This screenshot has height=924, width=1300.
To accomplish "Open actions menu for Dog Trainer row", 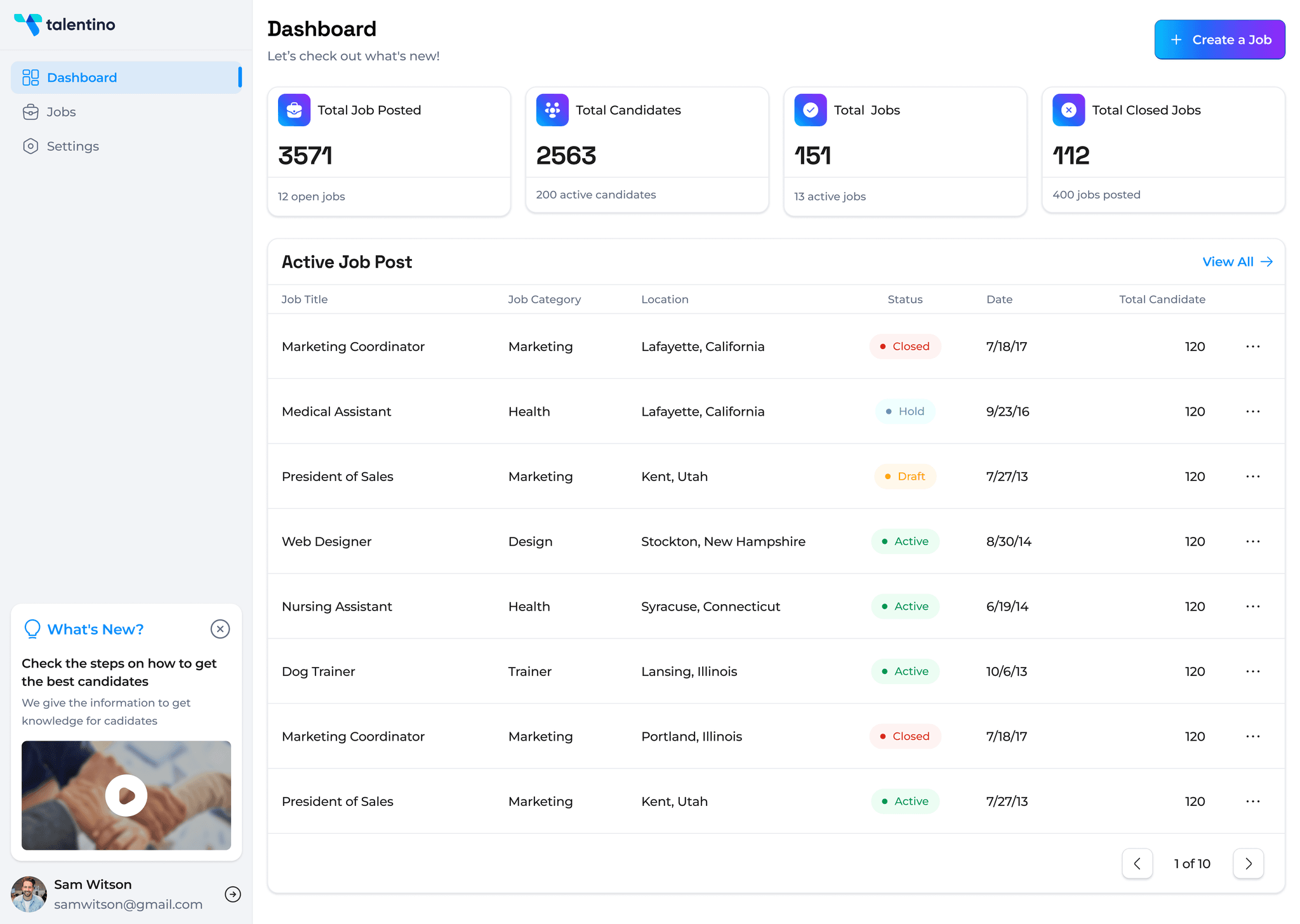I will pyautogui.click(x=1253, y=671).
